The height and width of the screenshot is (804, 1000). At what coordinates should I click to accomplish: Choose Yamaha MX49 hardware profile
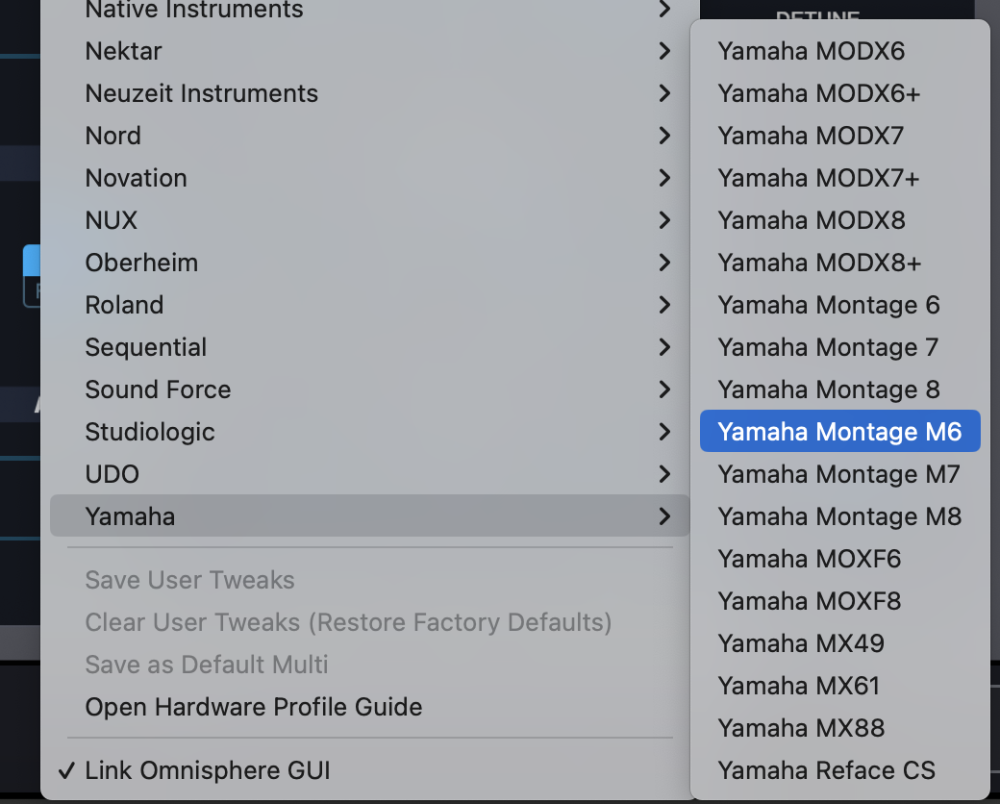click(800, 644)
